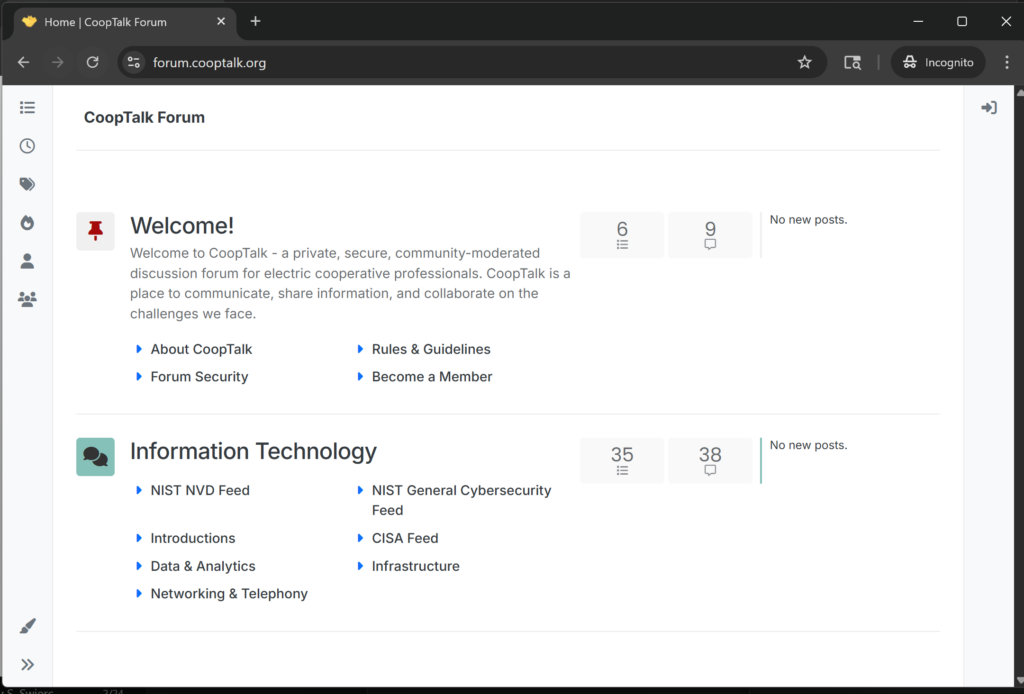Screen dimensions: 1024x694
Task: Open the Networking & Telephony board
Action: [229, 593]
